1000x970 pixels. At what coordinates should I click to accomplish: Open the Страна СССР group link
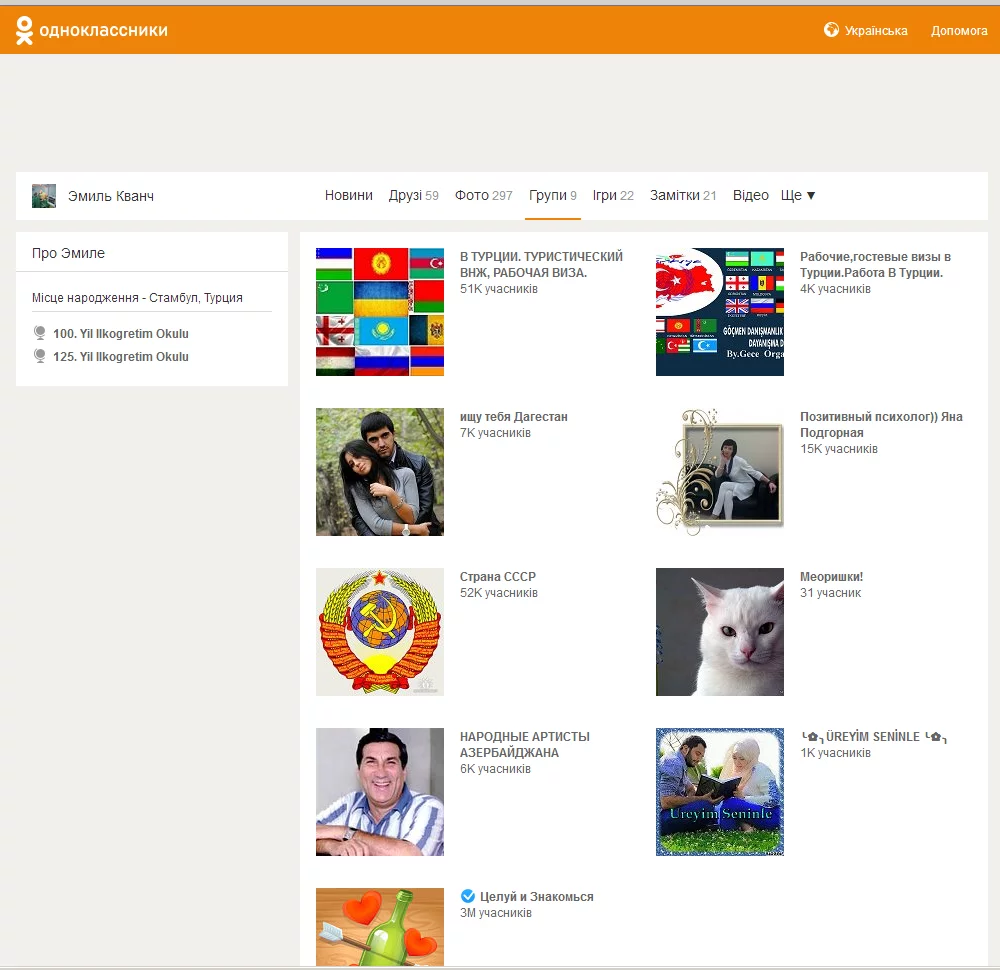498,577
